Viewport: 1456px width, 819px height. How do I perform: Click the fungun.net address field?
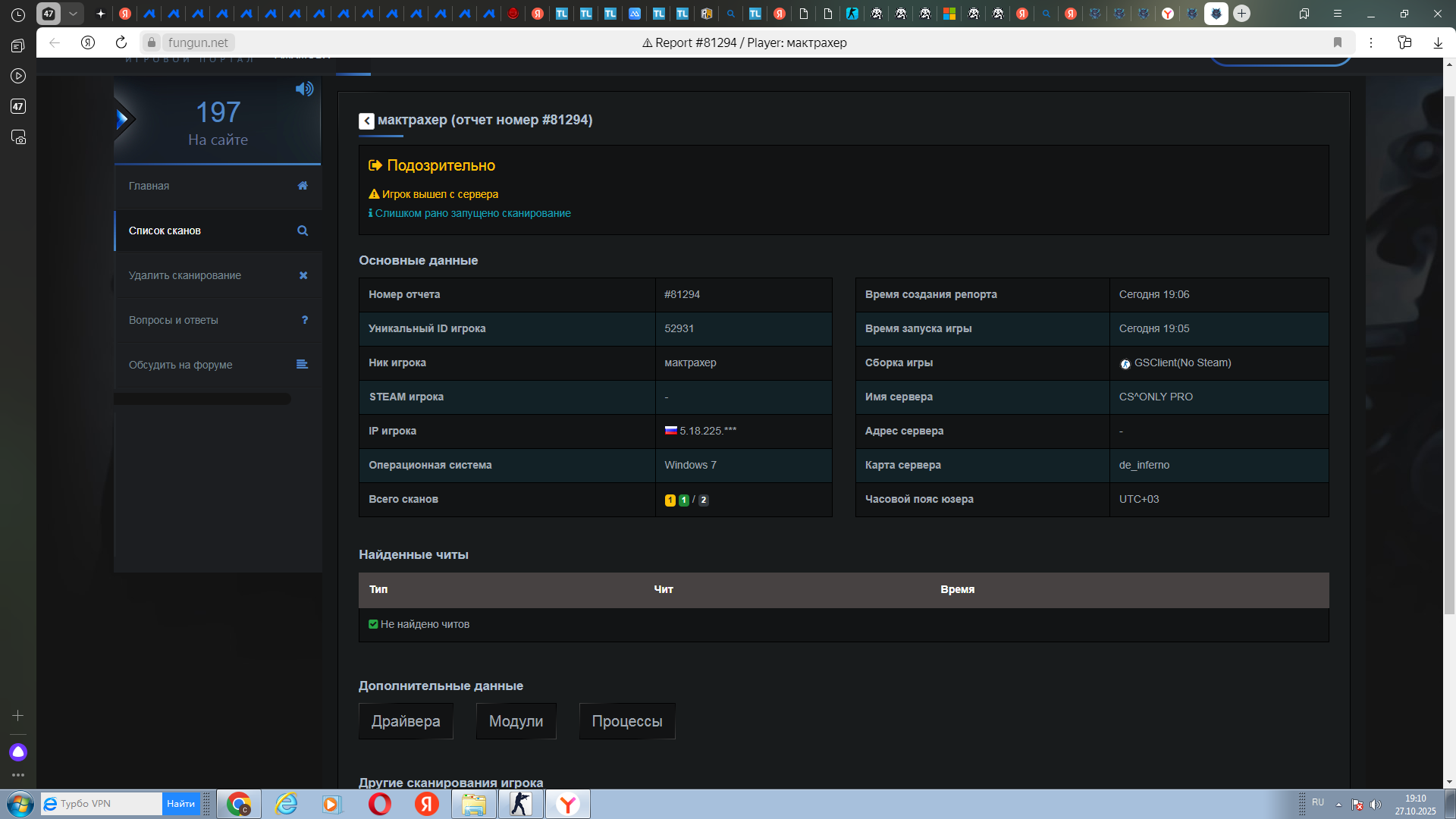tap(198, 42)
